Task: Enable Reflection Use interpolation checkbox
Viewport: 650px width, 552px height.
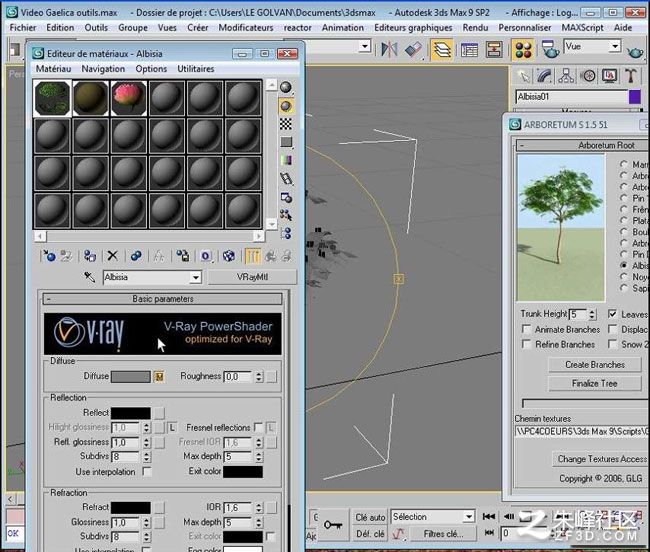Action: (x=147, y=472)
